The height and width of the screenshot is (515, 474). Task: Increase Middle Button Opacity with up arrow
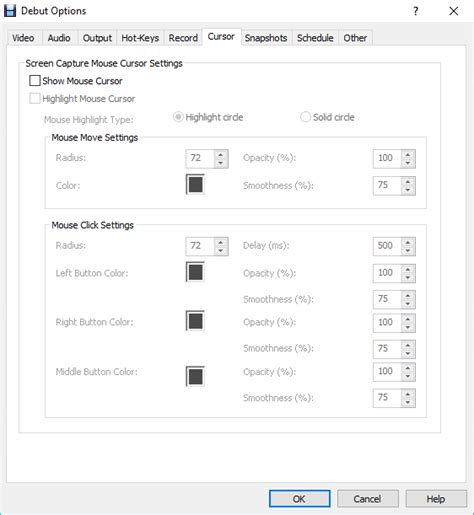point(408,367)
